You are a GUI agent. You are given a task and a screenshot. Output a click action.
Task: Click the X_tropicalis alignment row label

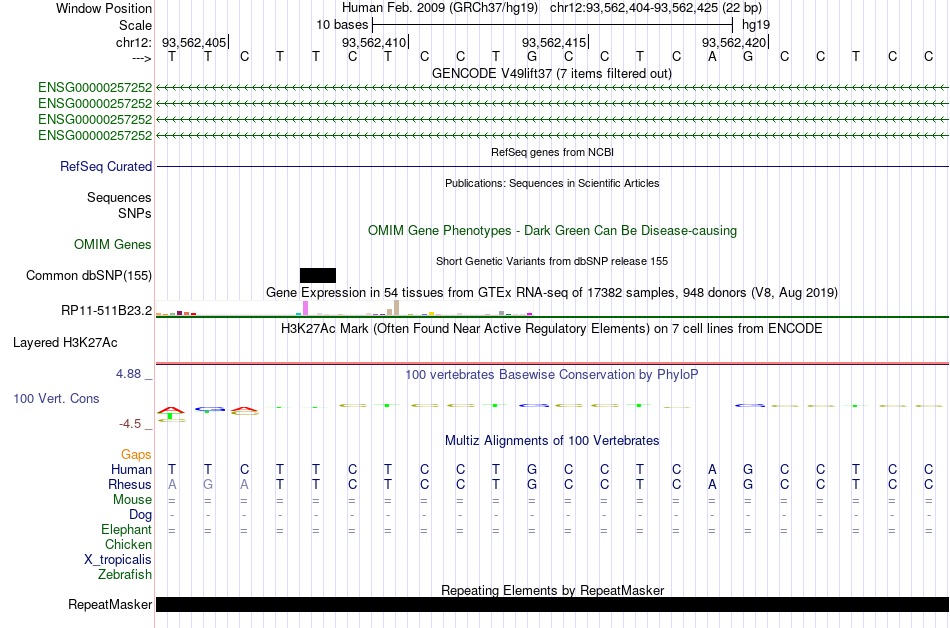coord(118,560)
